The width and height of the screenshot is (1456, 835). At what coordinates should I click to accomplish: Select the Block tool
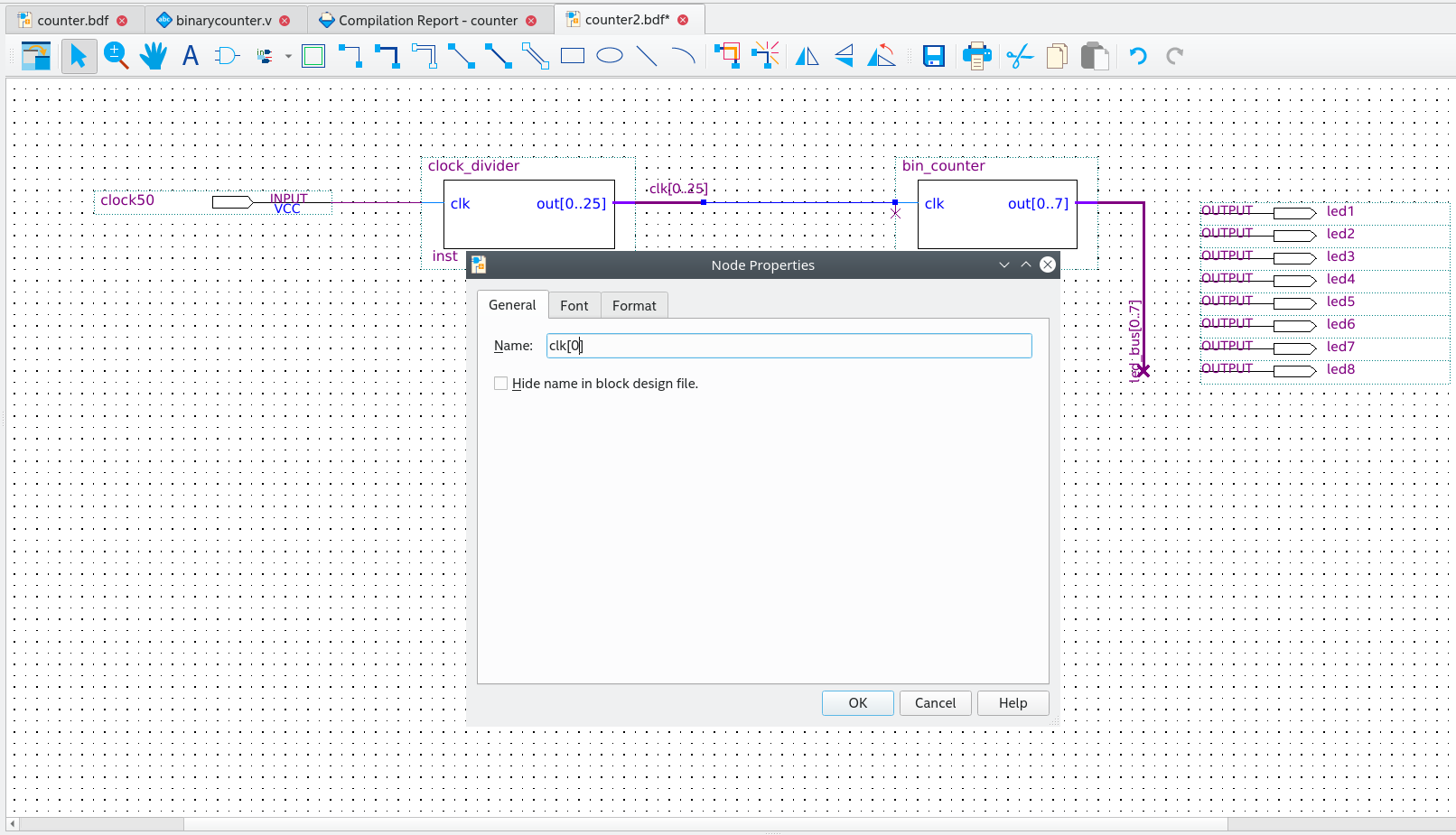(x=313, y=56)
